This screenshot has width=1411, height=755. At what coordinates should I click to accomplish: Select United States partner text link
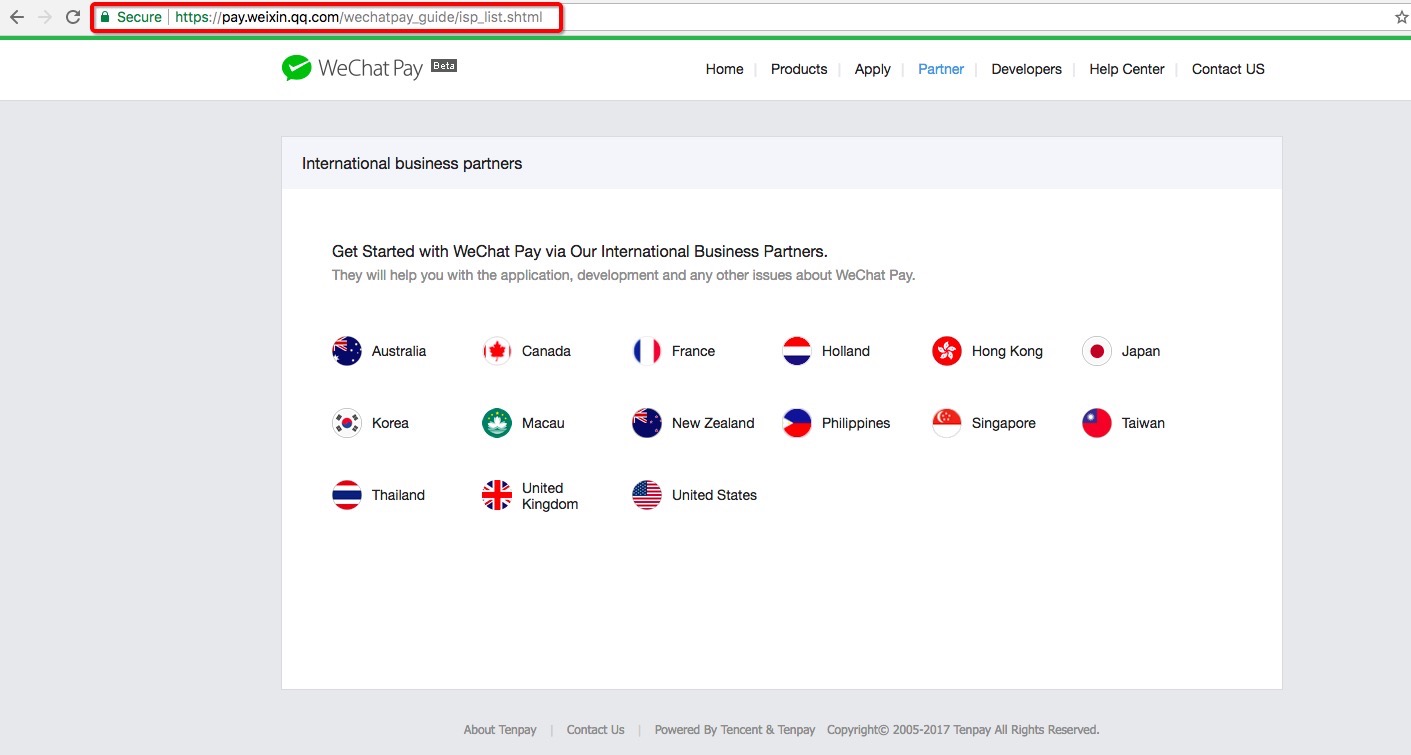click(x=714, y=495)
